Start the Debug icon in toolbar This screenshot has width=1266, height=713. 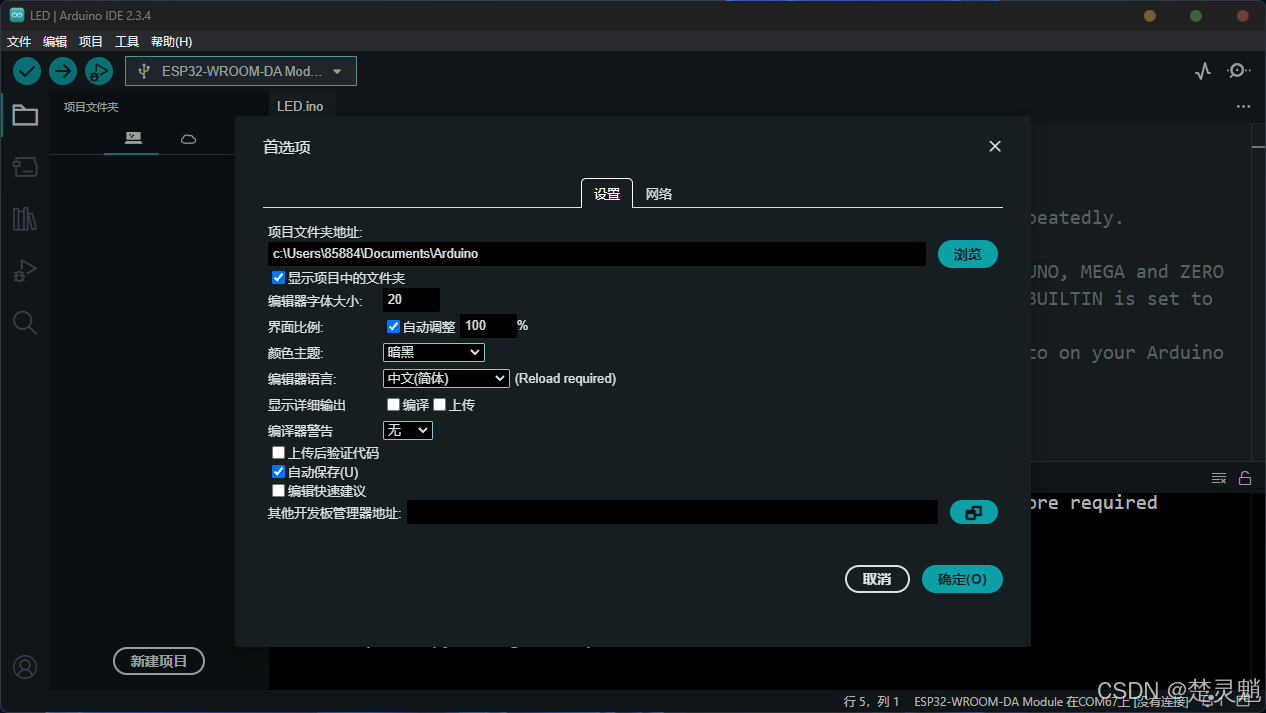click(98, 71)
